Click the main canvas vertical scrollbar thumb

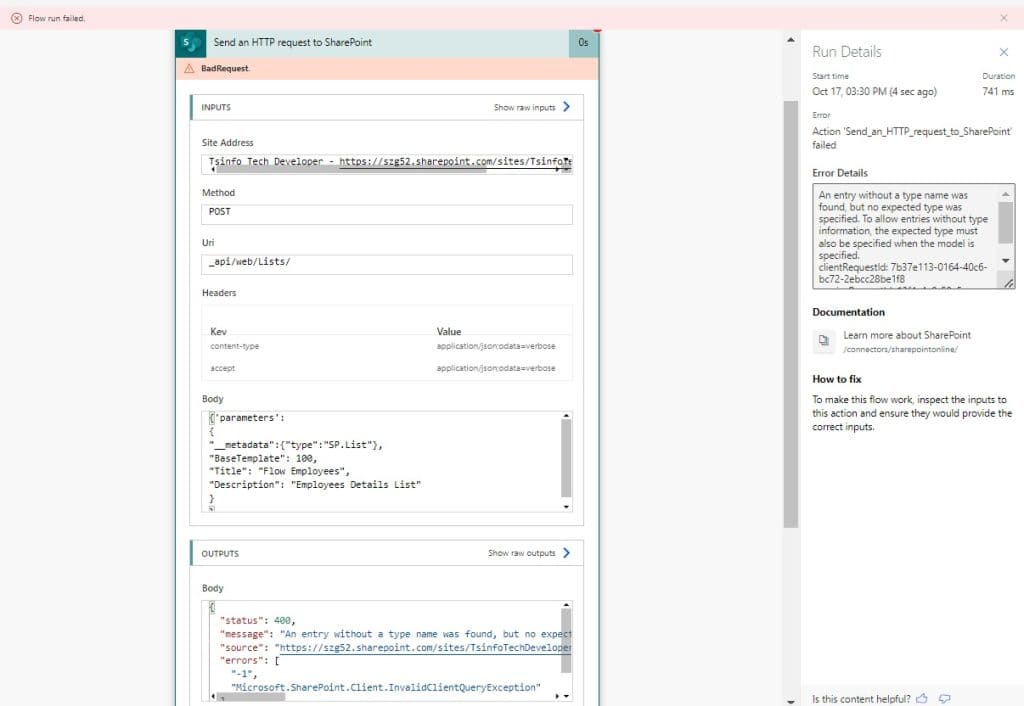point(791,313)
